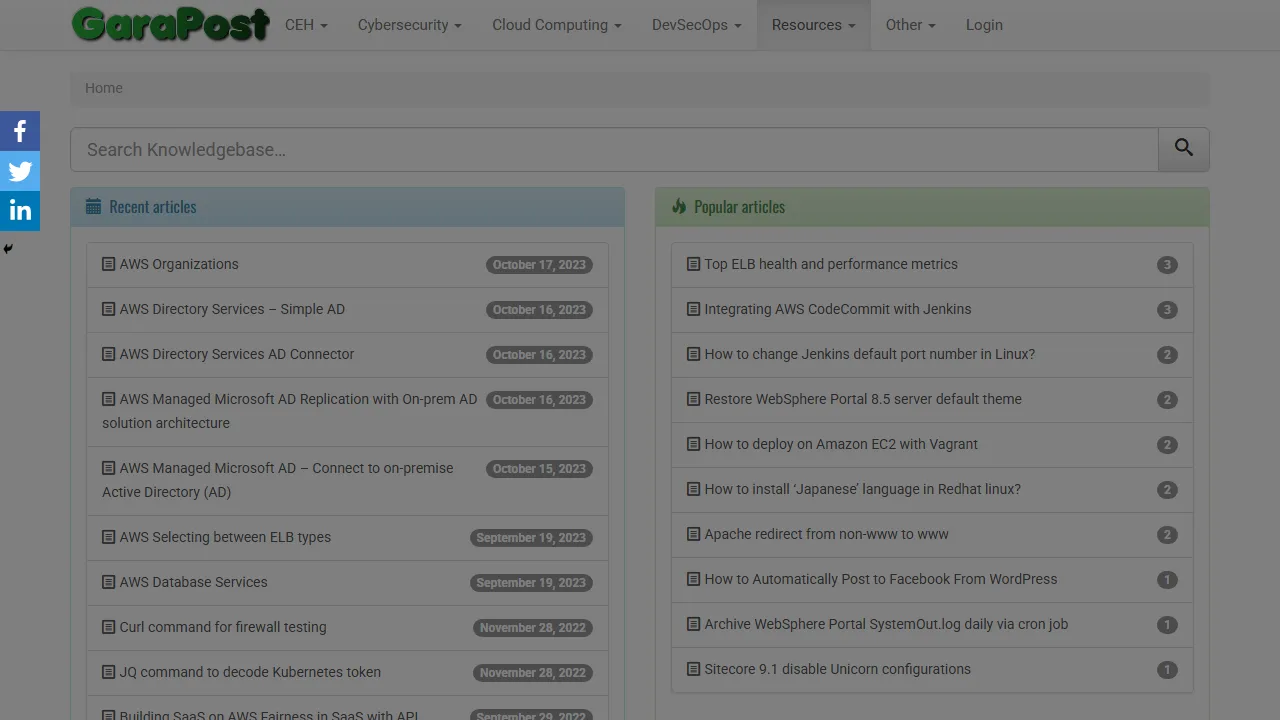Click the flame icon beside Popular articles

pyautogui.click(x=679, y=206)
